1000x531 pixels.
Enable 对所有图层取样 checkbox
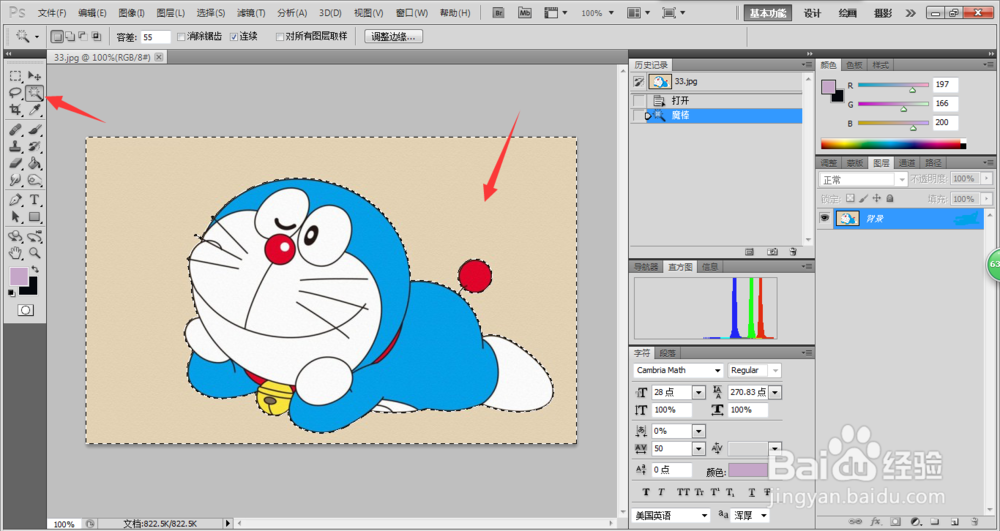pyautogui.click(x=280, y=37)
